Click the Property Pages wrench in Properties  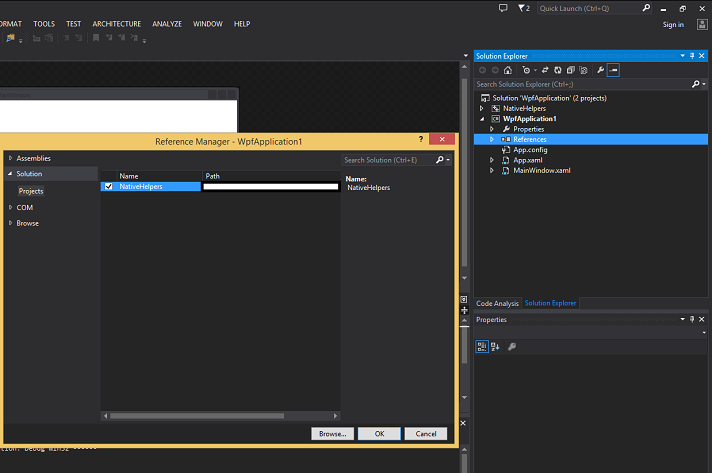tap(512, 346)
